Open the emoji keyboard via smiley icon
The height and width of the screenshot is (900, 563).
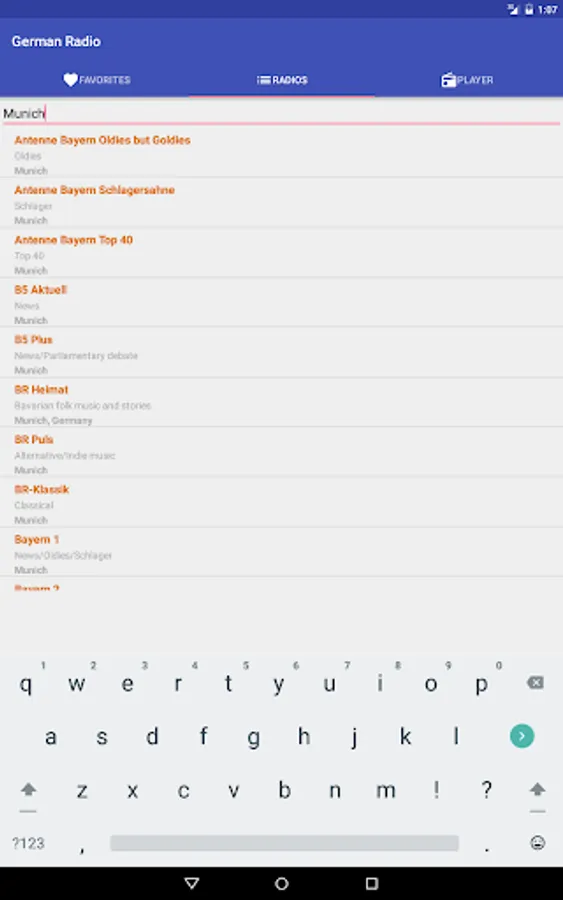pyautogui.click(x=537, y=843)
